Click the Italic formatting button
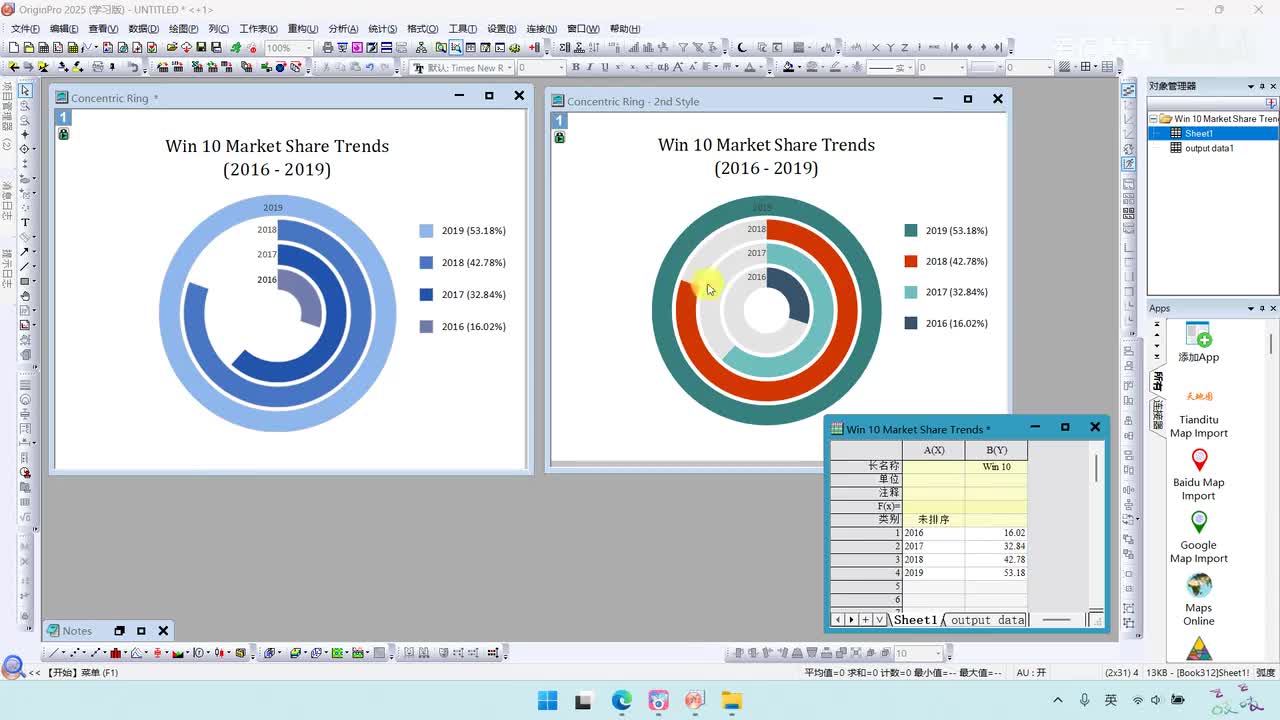Screen dimensions: 1280x720 pyautogui.click(x=589, y=67)
